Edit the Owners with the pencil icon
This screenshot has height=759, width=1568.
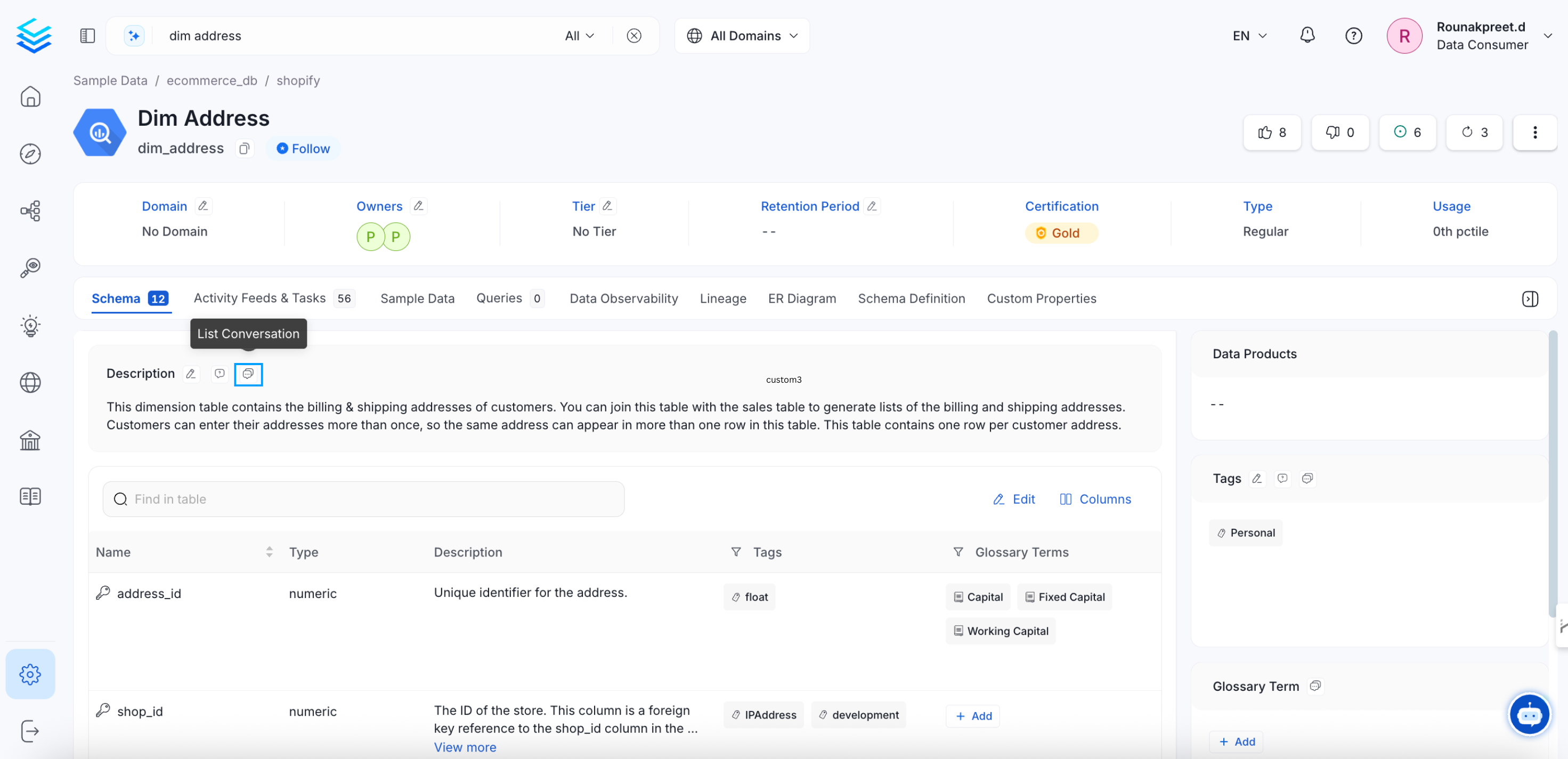tap(418, 206)
